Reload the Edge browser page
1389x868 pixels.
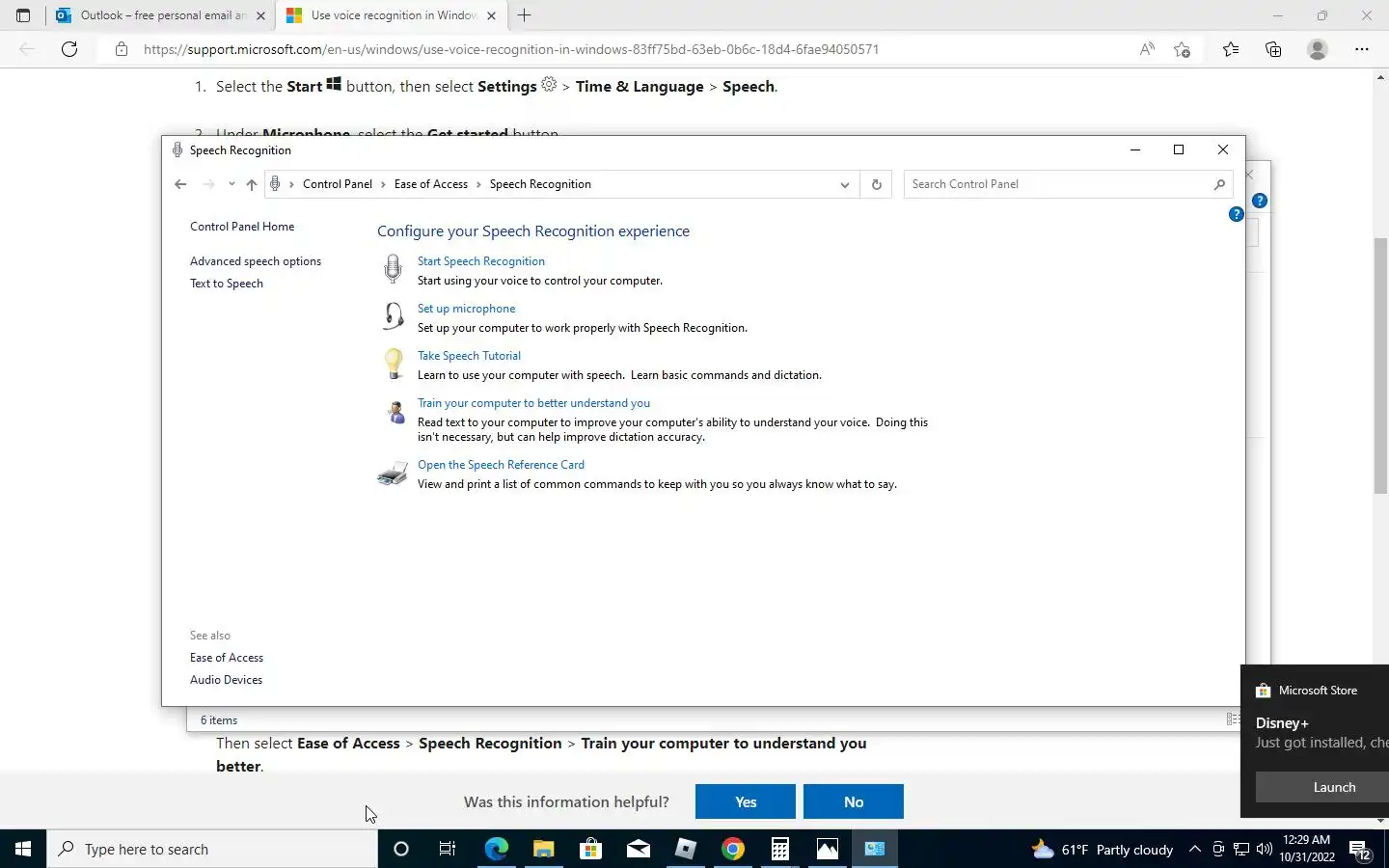[69, 49]
